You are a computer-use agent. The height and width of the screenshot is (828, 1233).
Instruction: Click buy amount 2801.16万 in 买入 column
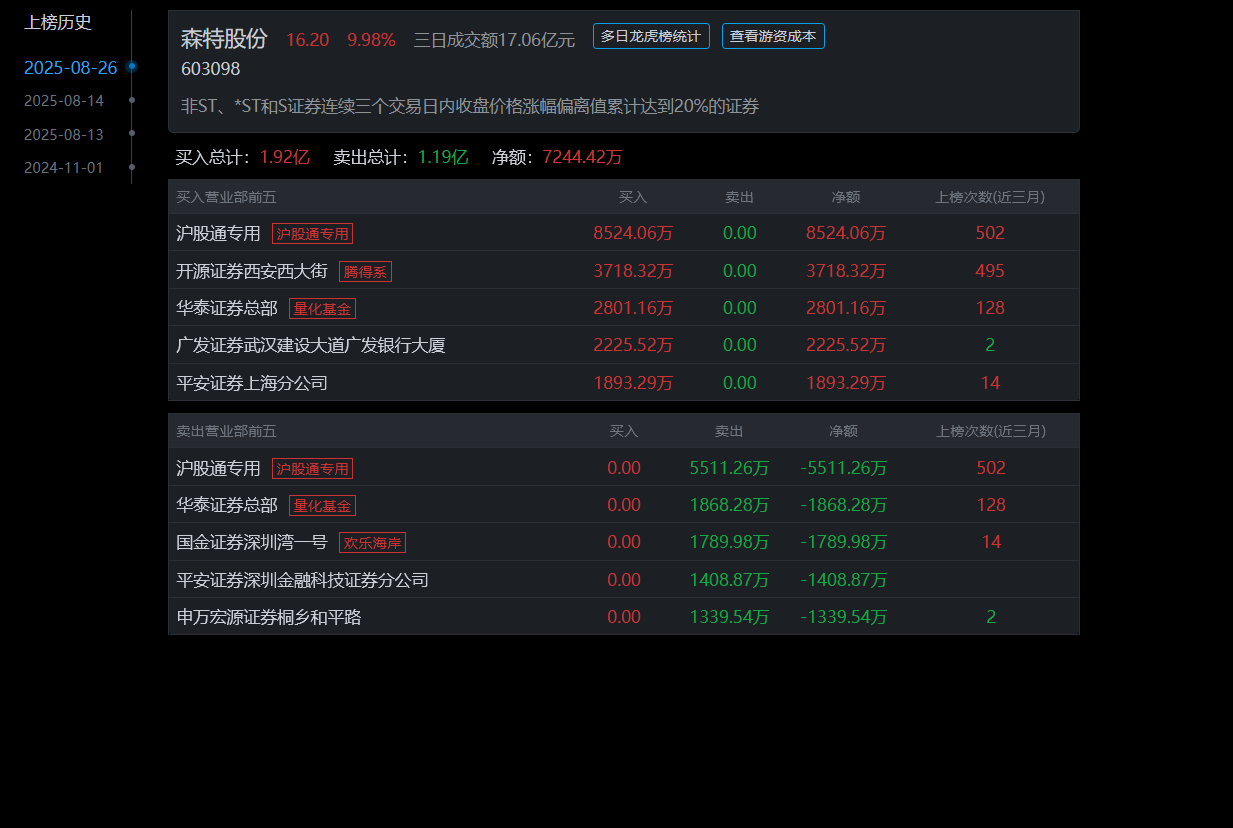(633, 308)
